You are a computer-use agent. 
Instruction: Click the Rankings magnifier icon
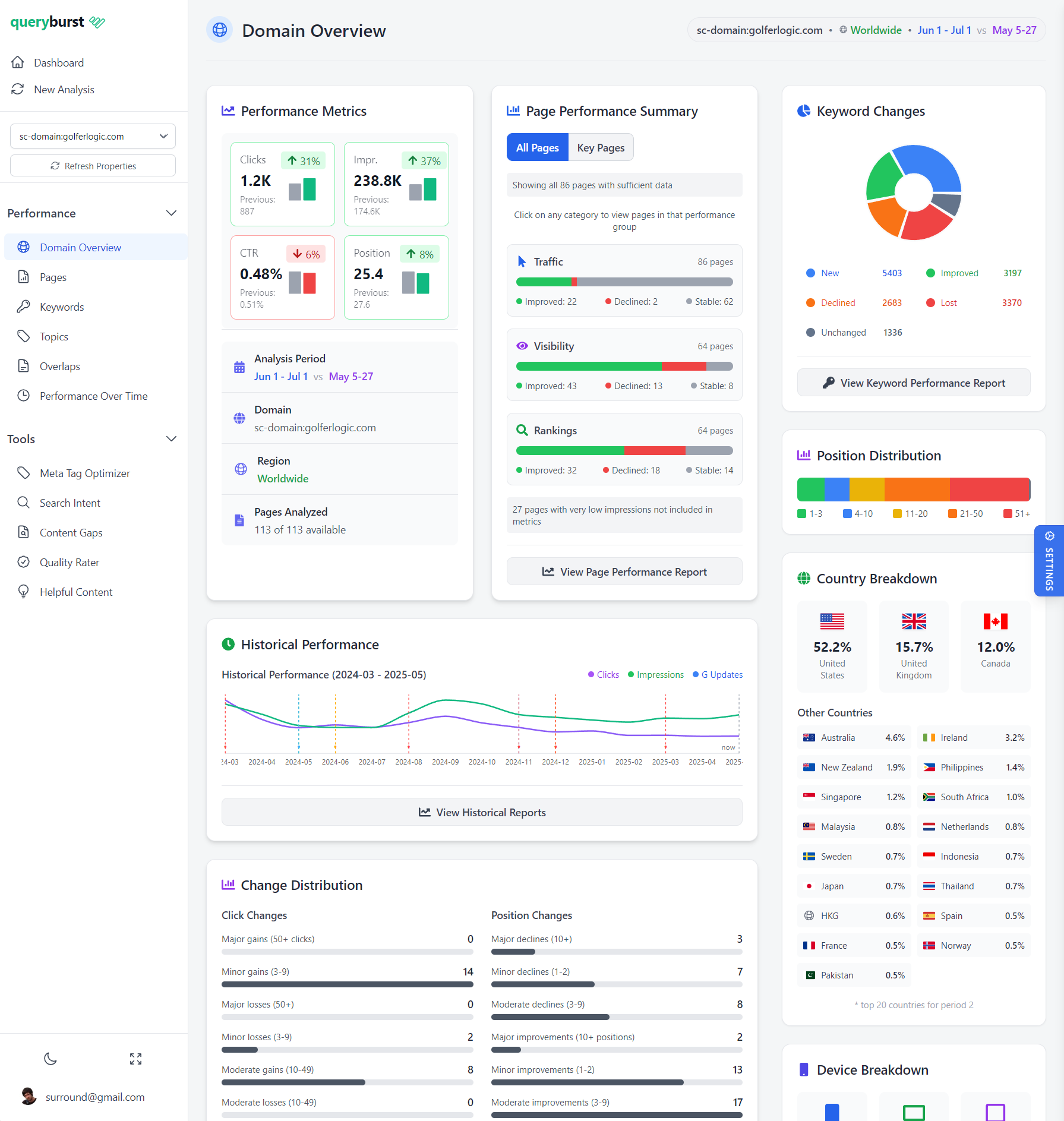pyautogui.click(x=522, y=430)
